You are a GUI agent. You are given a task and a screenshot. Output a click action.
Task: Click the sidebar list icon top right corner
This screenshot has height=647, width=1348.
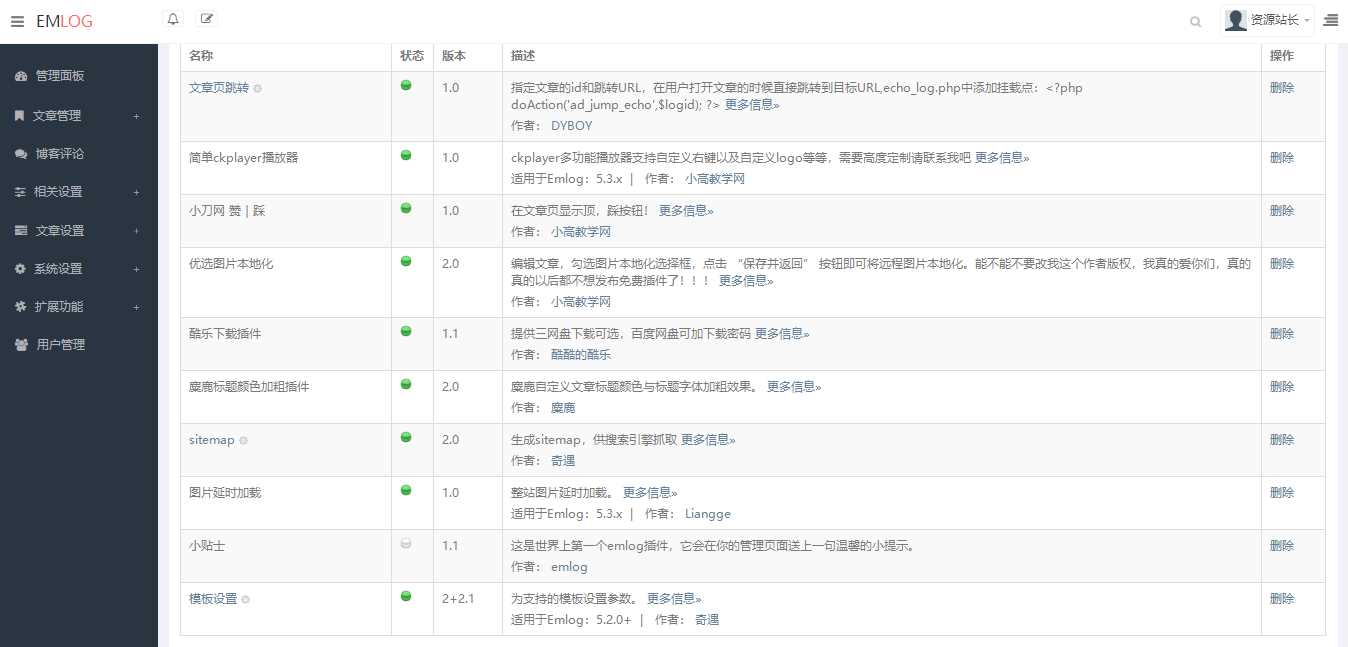[1330, 20]
